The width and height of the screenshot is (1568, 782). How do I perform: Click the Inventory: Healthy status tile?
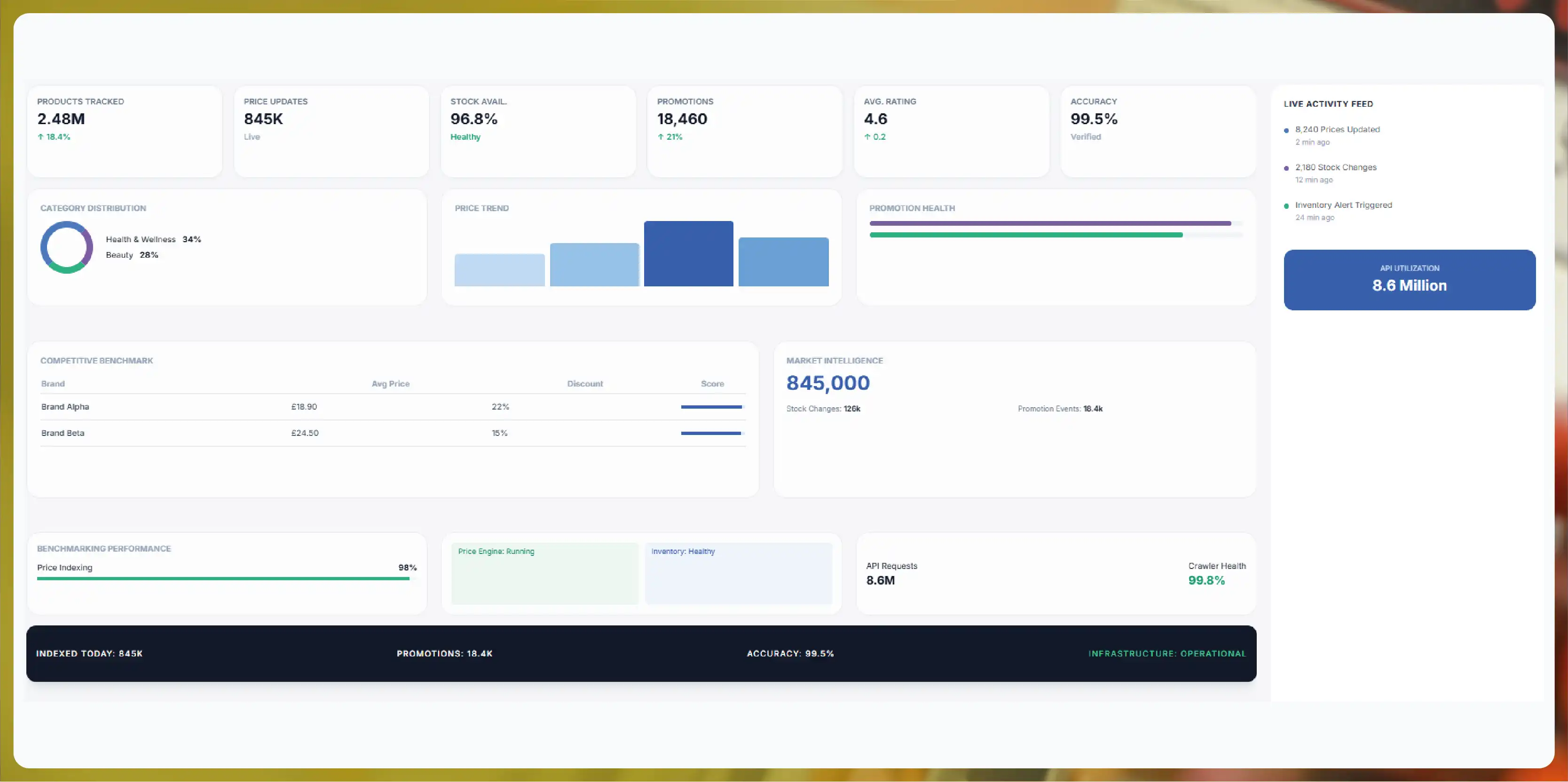[738, 573]
